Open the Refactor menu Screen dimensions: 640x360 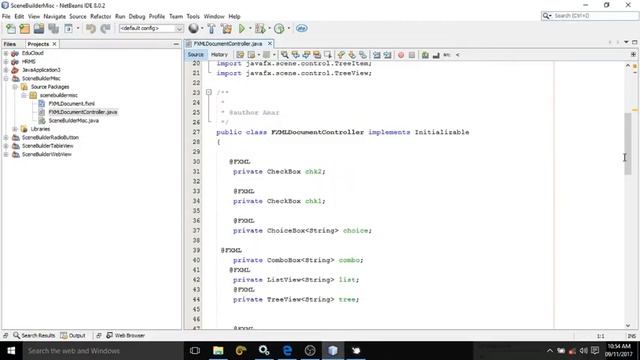pyautogui.click(x=100, y=16)
